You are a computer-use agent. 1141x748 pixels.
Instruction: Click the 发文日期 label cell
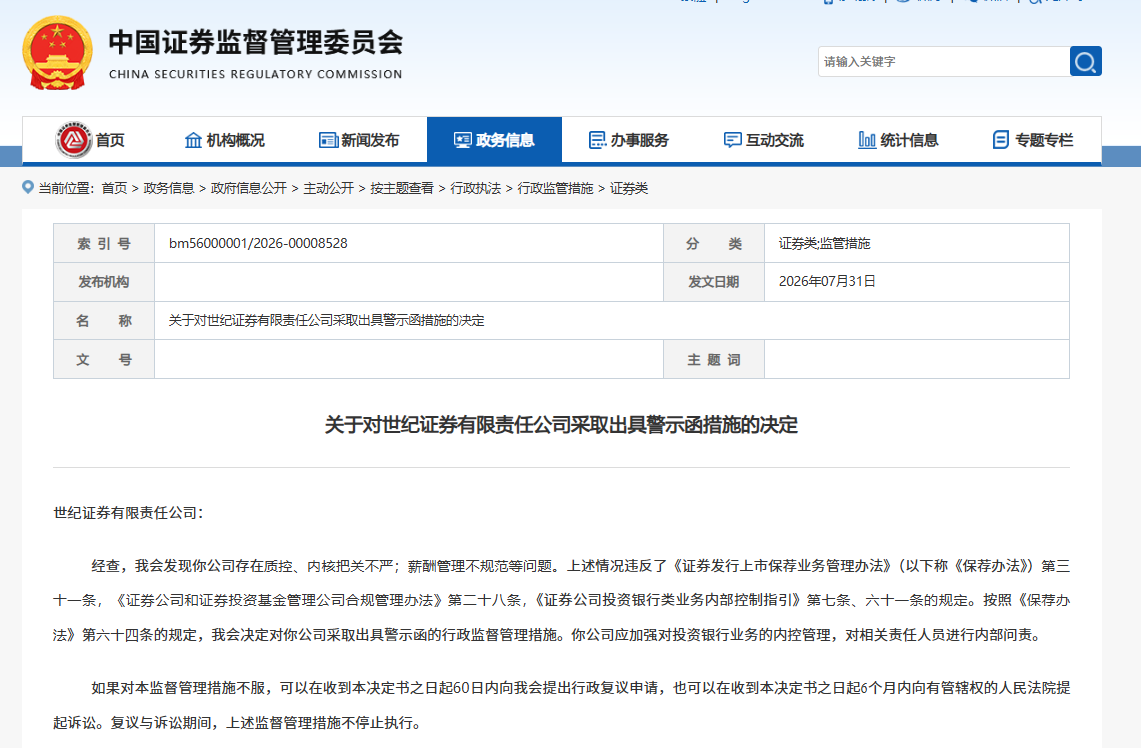tap(714, 282)
